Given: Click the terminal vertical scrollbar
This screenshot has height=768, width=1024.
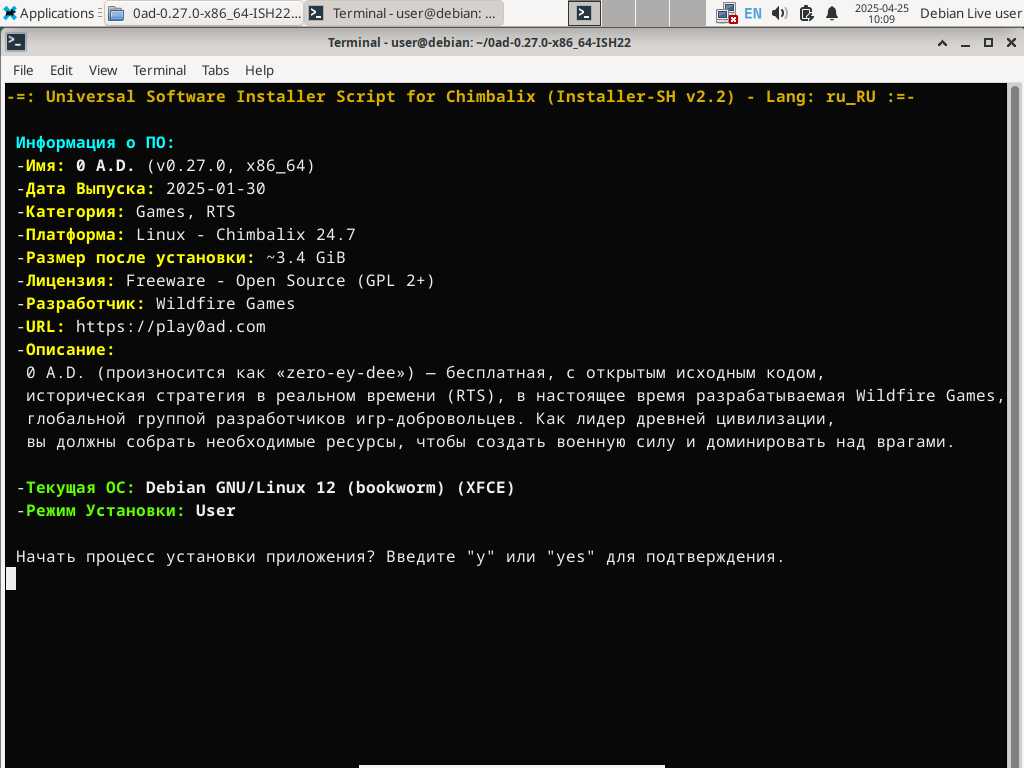Looking at the screenshot, I should click(1015, 425).
